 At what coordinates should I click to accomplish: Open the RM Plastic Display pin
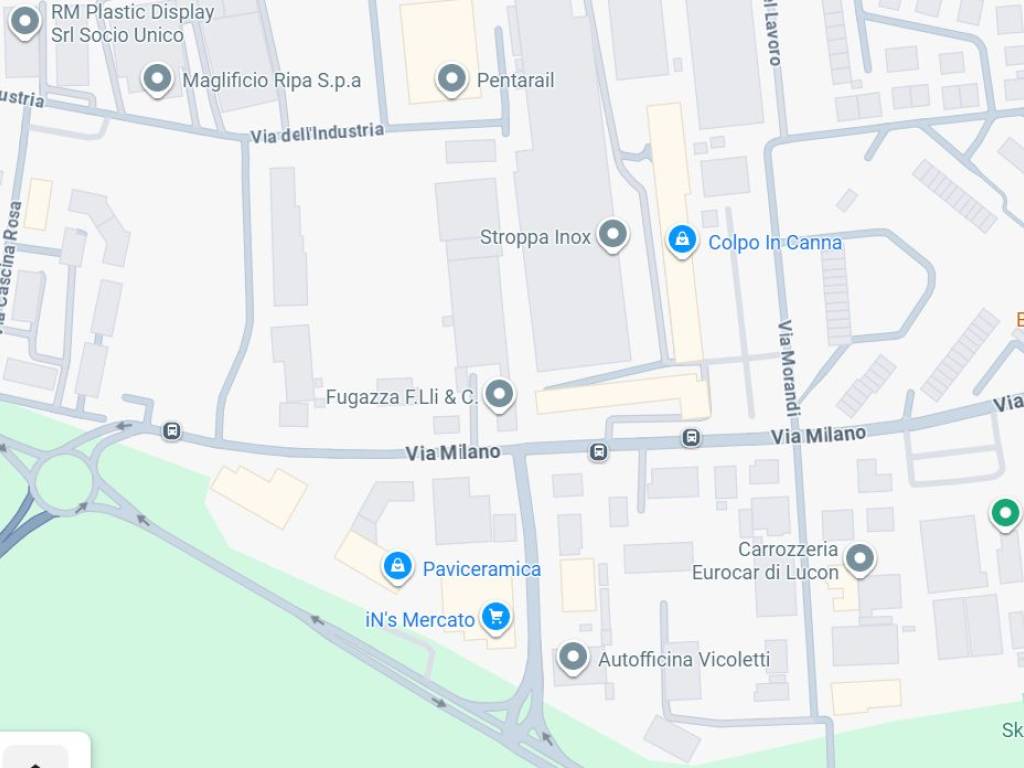[25, 22]
